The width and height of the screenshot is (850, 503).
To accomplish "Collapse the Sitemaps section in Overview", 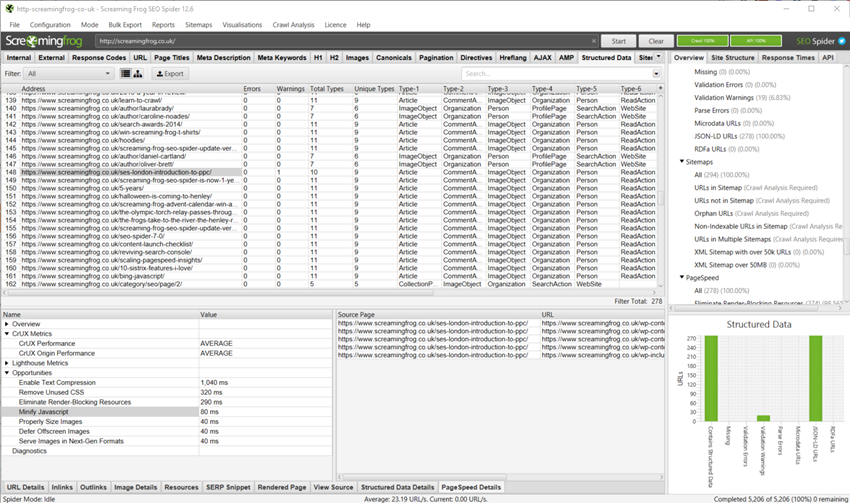I will click(x=682, y=160).
